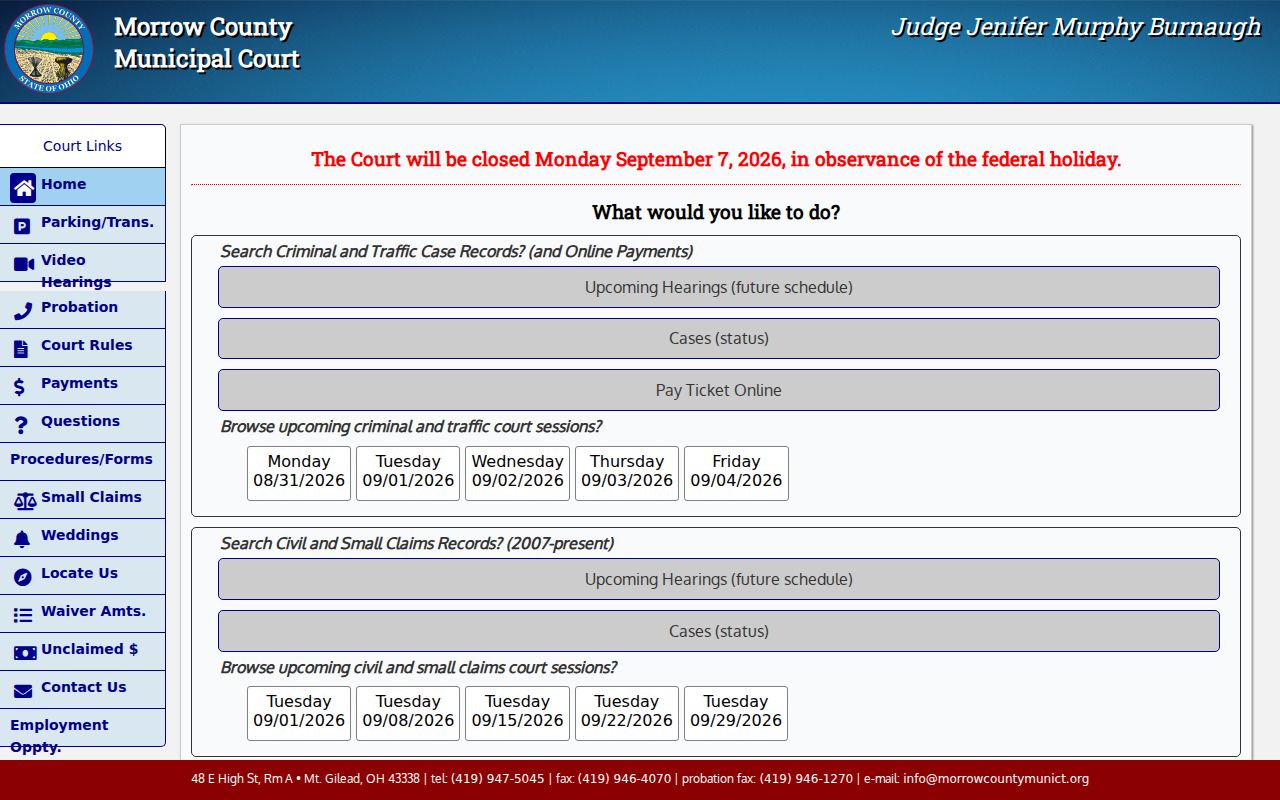Browse Thursday 09/03/2026 court session
The width and height of the screenshot is (1280, 800).
coord(627,473)
